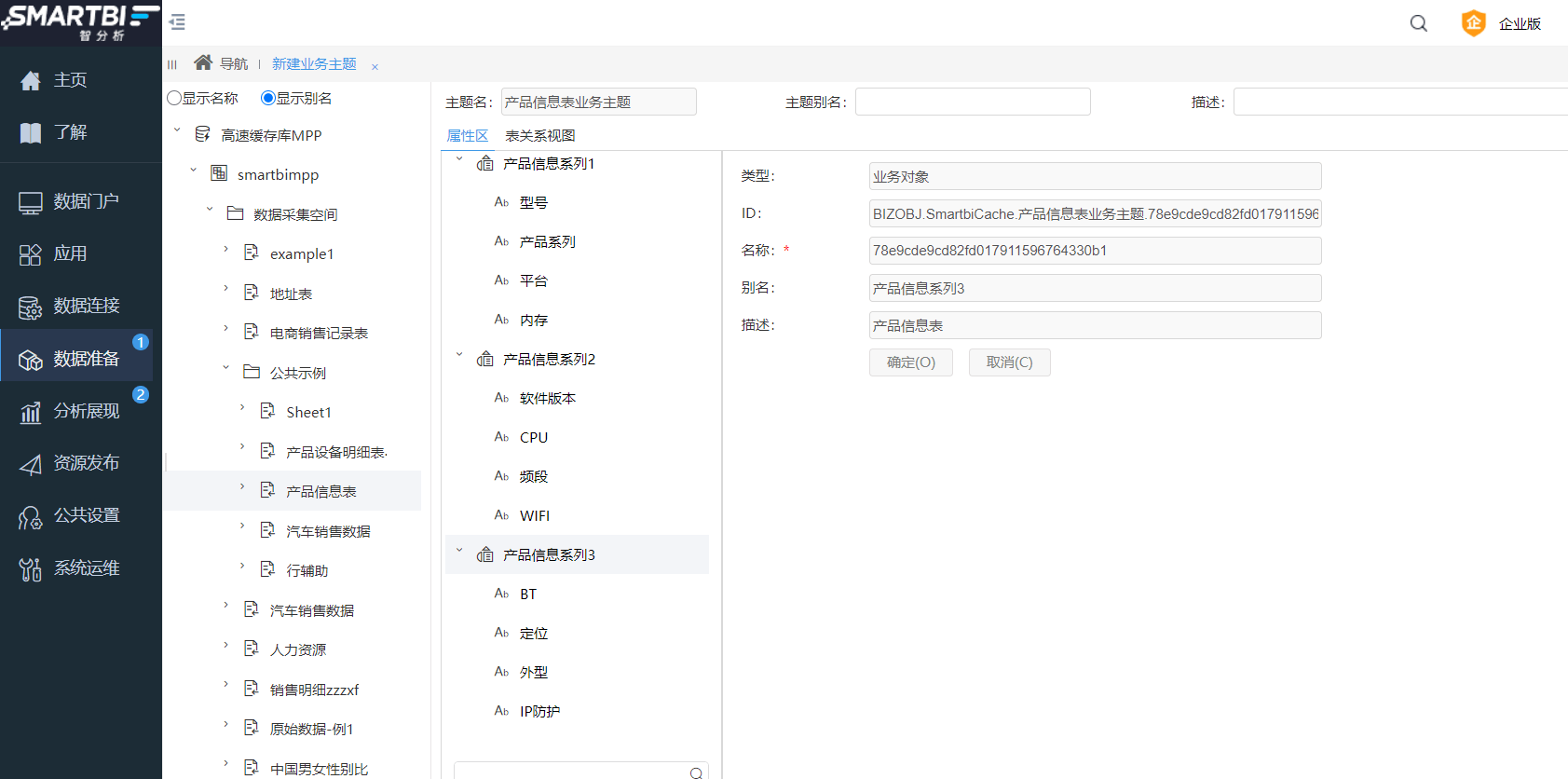1568x779 pixels.
Task: Collapse the 产品信息系列2 object
Action: pyautogui.click(x=459, y=354)
